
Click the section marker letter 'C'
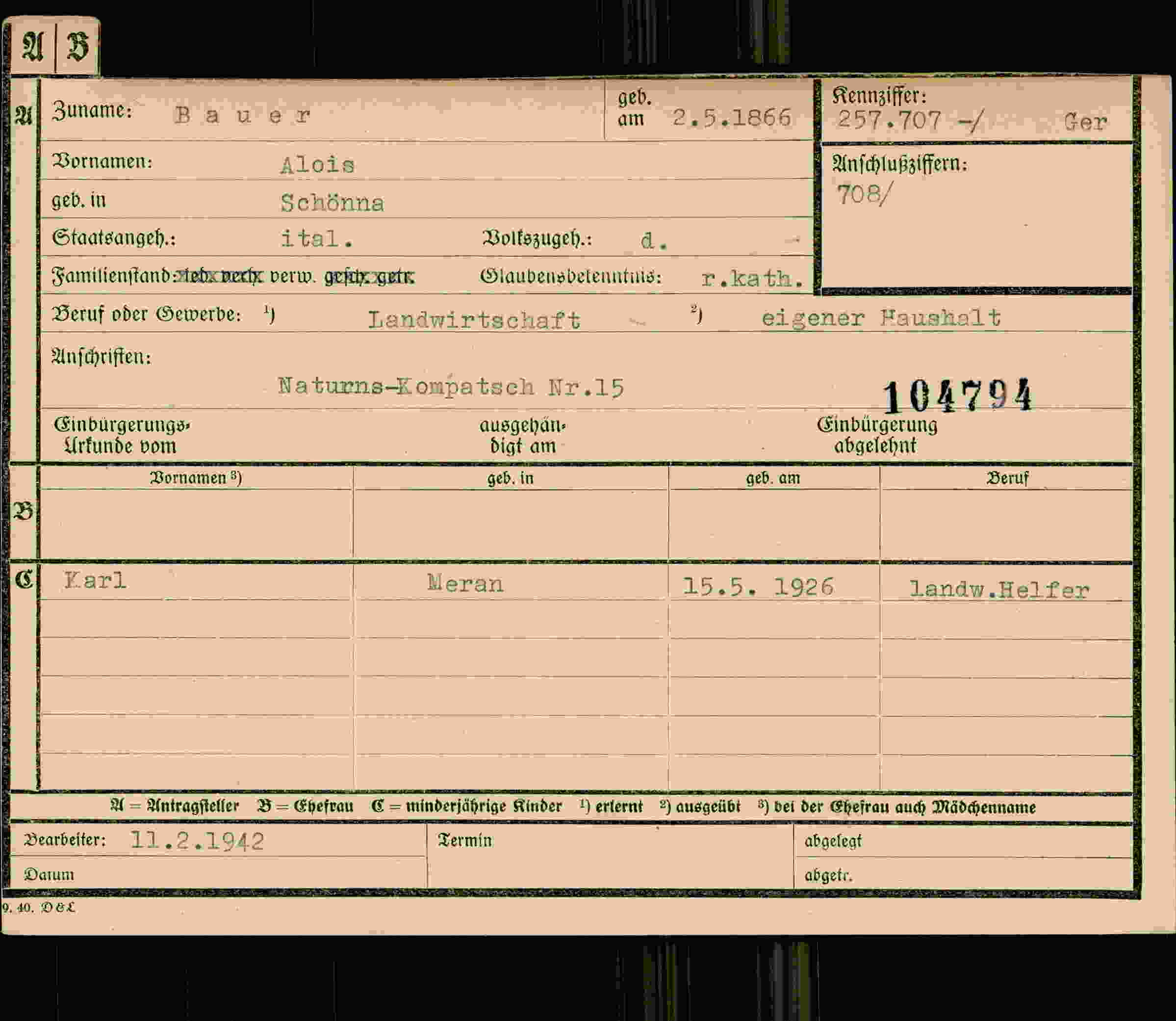pos(24,579)
